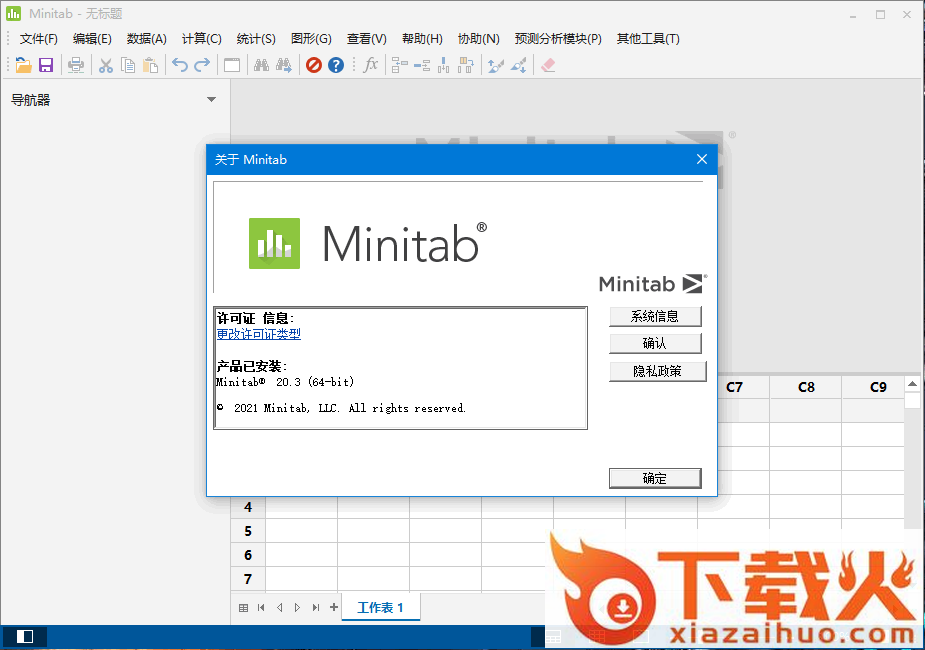Click the second layout toolbar icon before the bar-with-ticks icon
The image size is (925, 650).
pos(422,65)
